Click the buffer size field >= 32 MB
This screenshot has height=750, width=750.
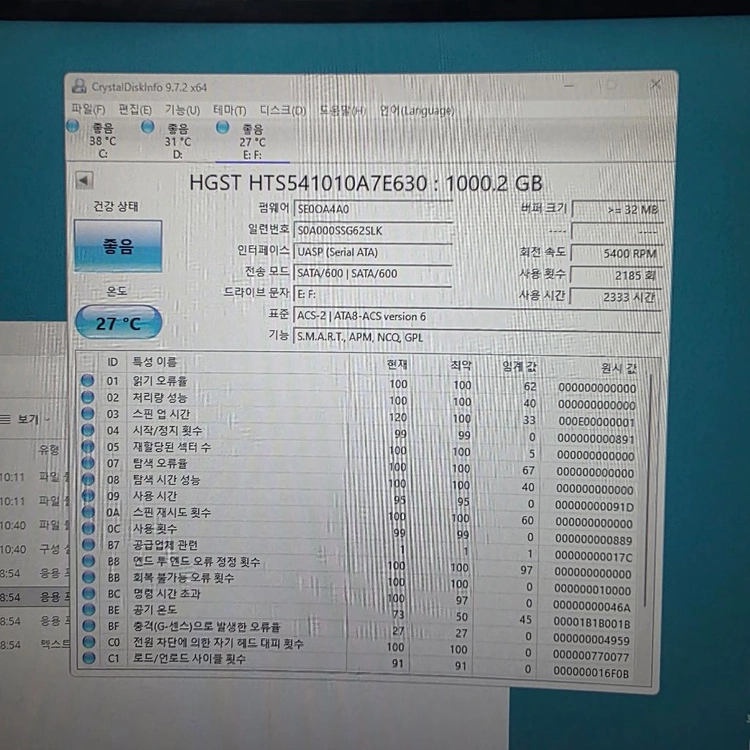pos(618,210)
